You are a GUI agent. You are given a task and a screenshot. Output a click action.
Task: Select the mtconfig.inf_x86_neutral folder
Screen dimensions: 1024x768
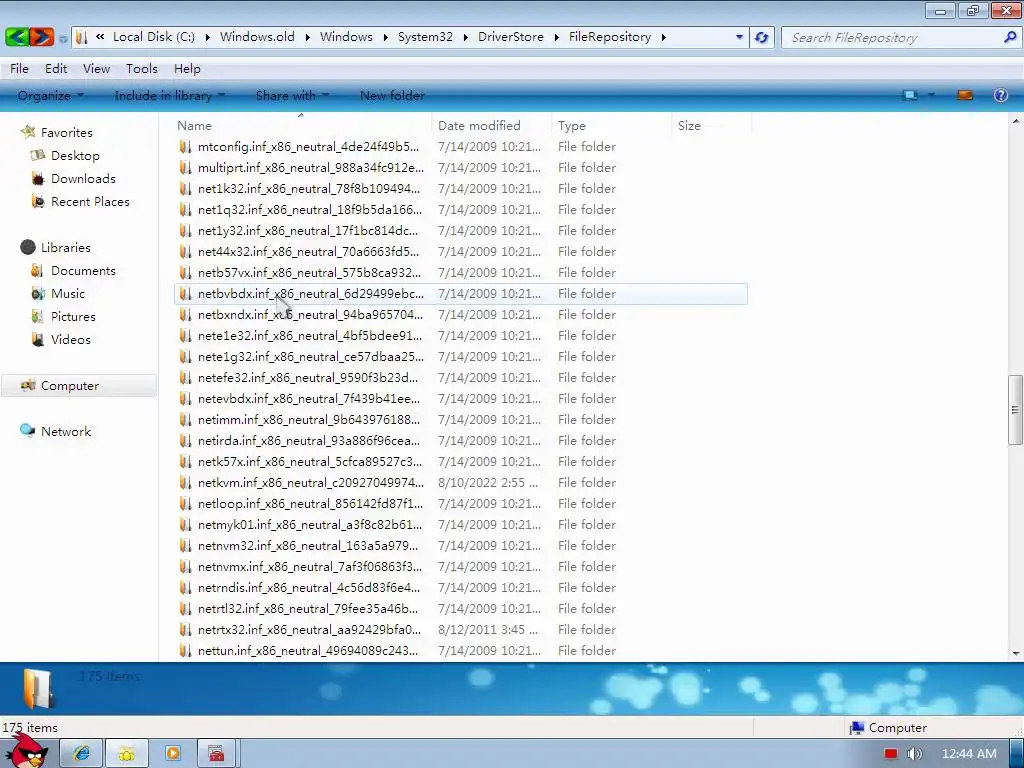tap(461, 147)
